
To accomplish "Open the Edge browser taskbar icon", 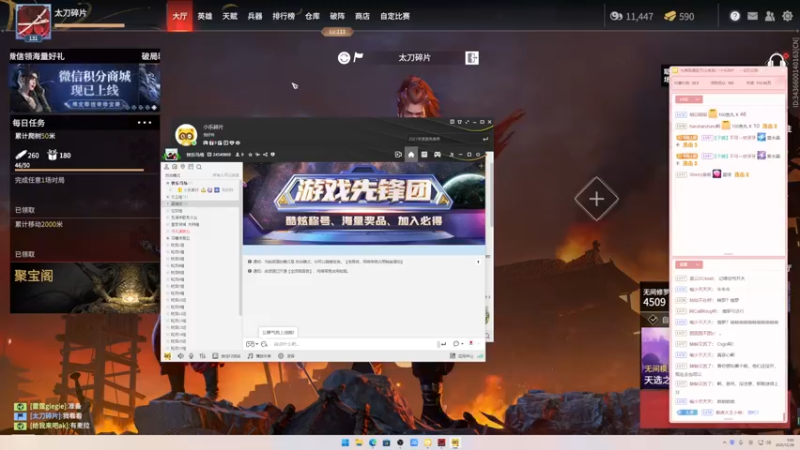I will coord(372,442).
